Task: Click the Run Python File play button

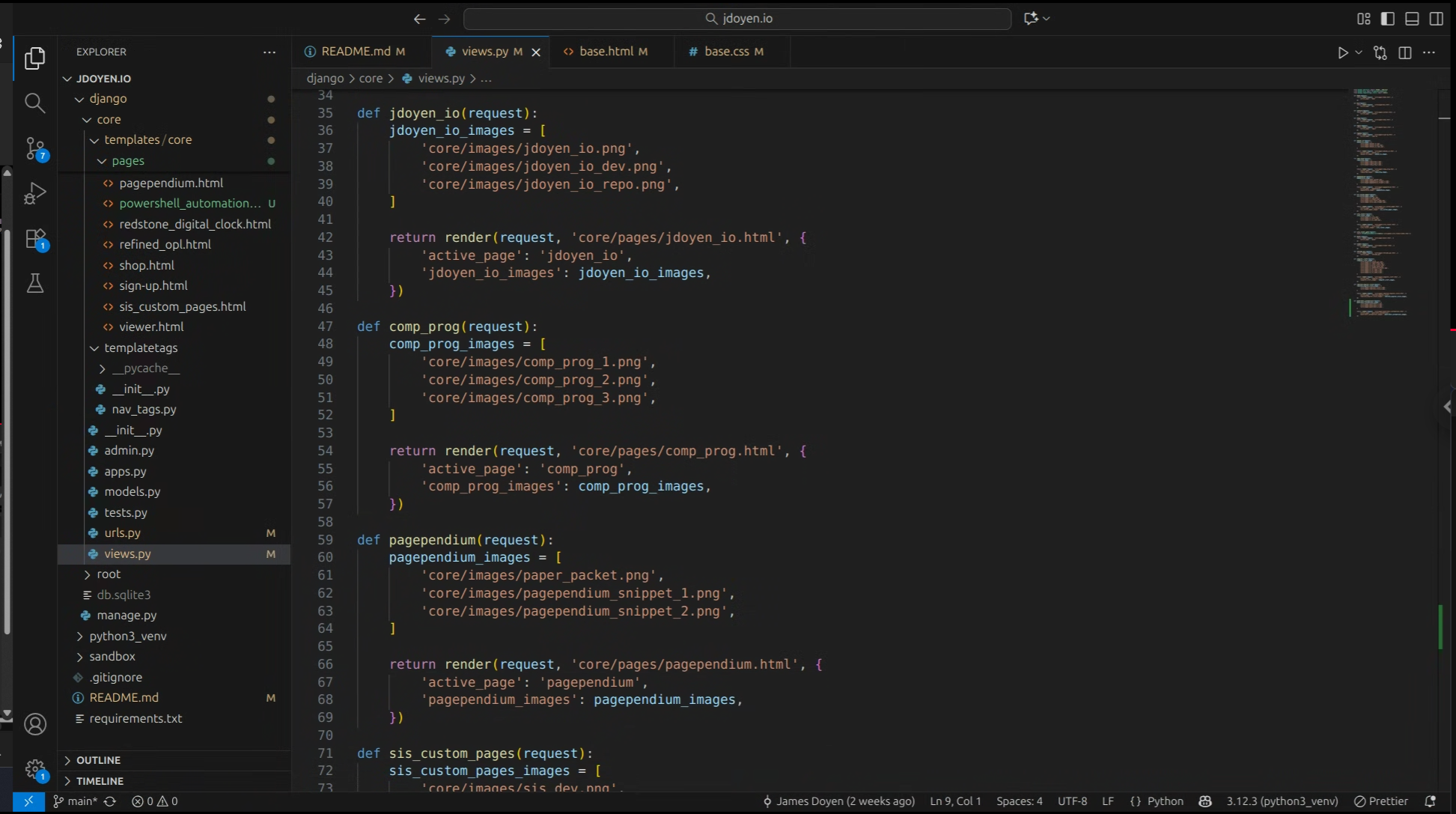Action: 1342,52
